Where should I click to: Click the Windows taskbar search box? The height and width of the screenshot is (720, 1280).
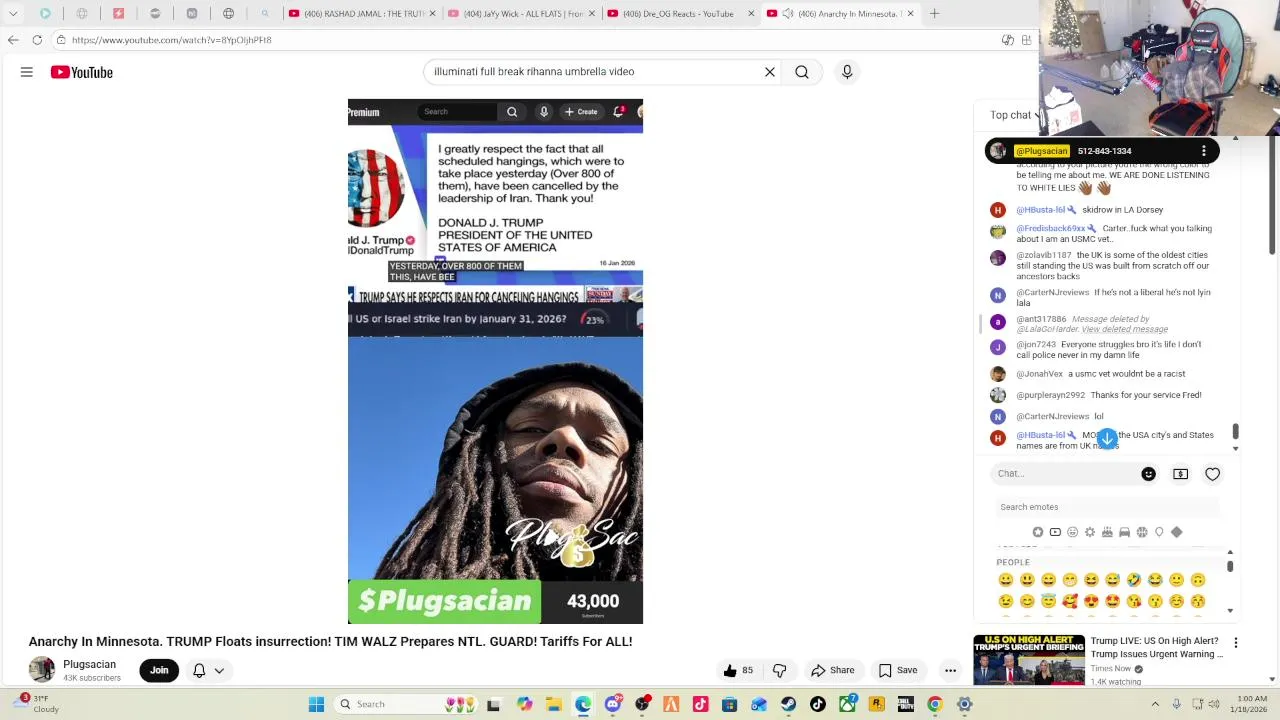pos(387,704)
